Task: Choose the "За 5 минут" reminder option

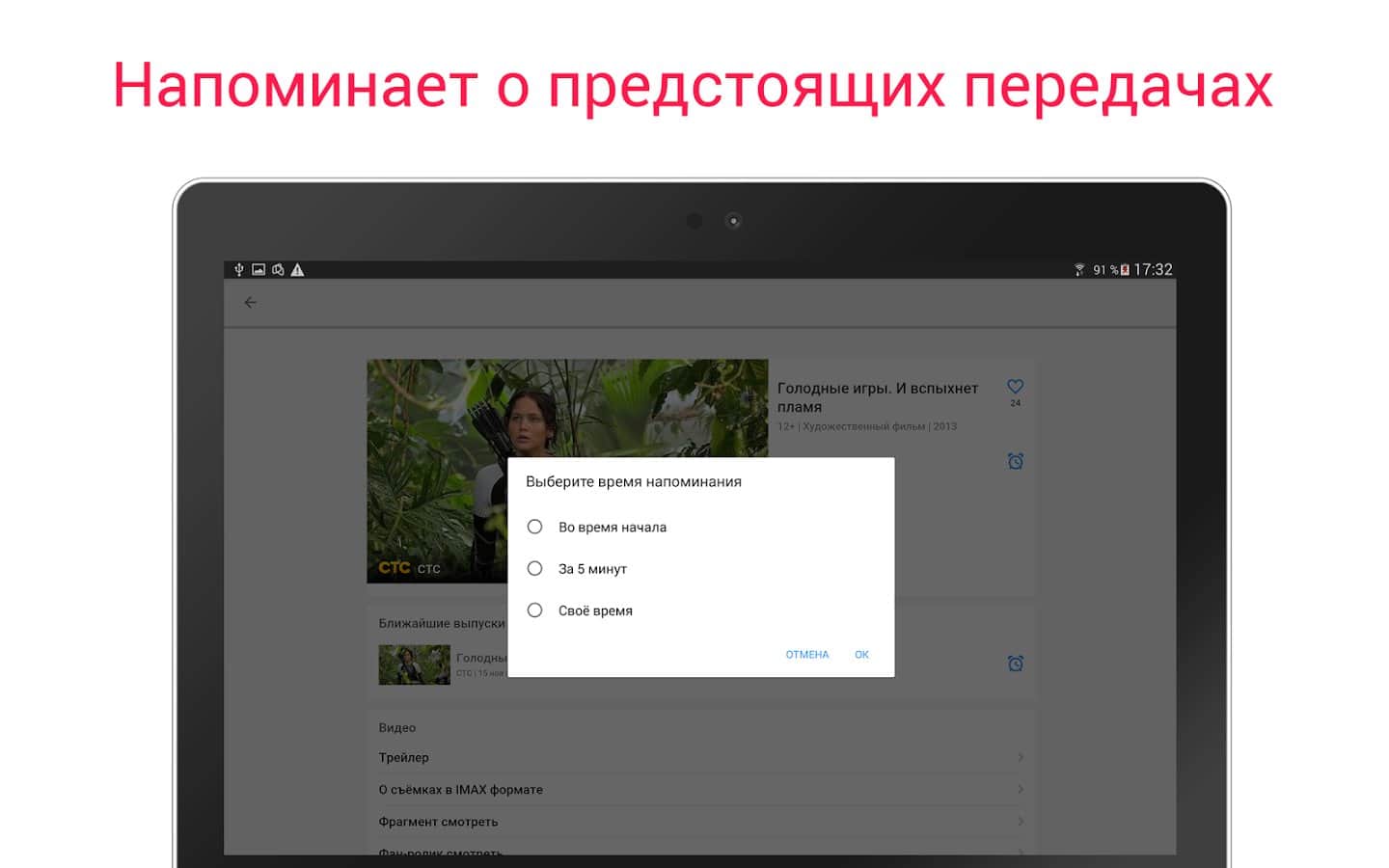Action: pyautogui.click(x=535, y=569)
